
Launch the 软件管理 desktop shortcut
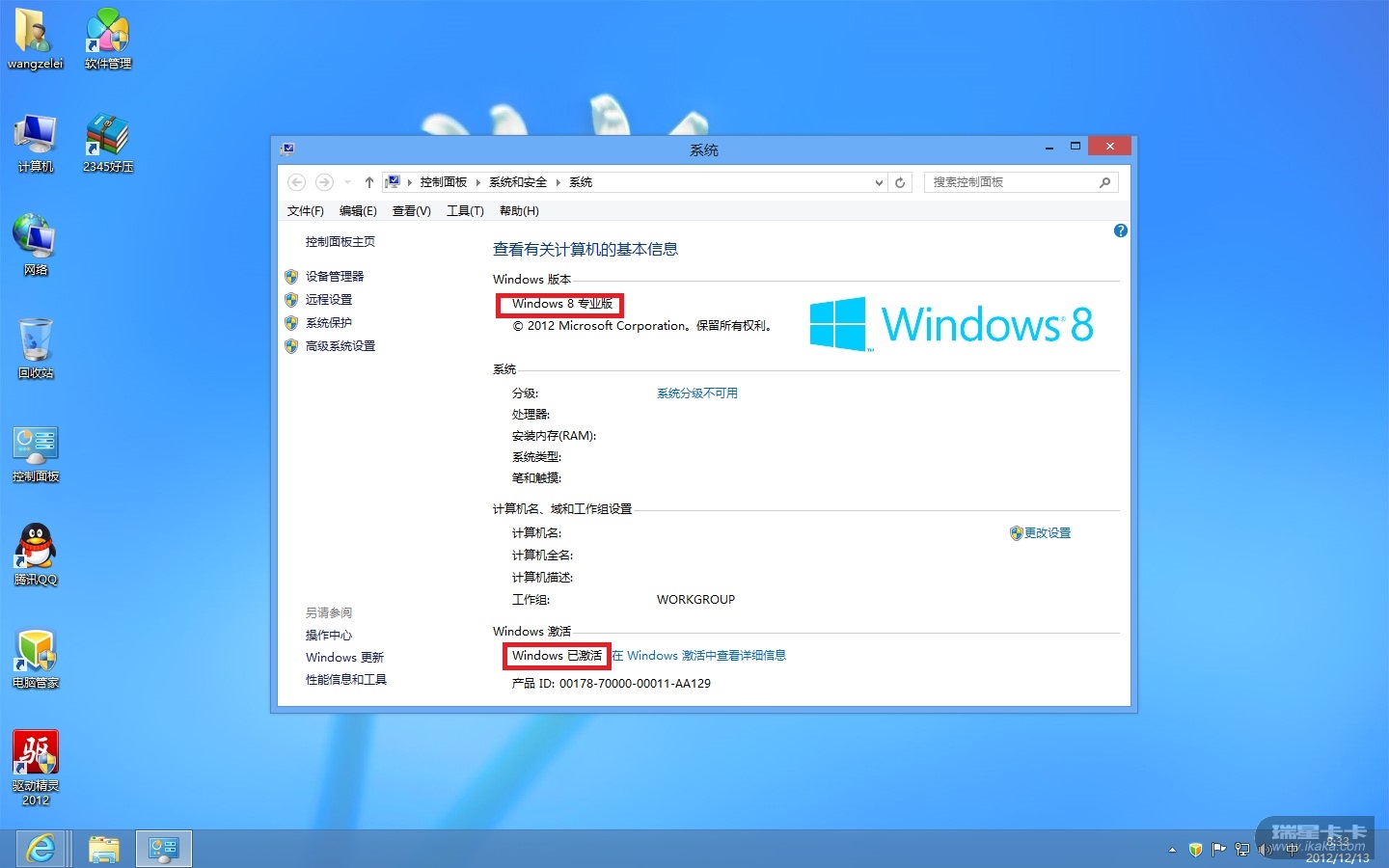[107, 40]
